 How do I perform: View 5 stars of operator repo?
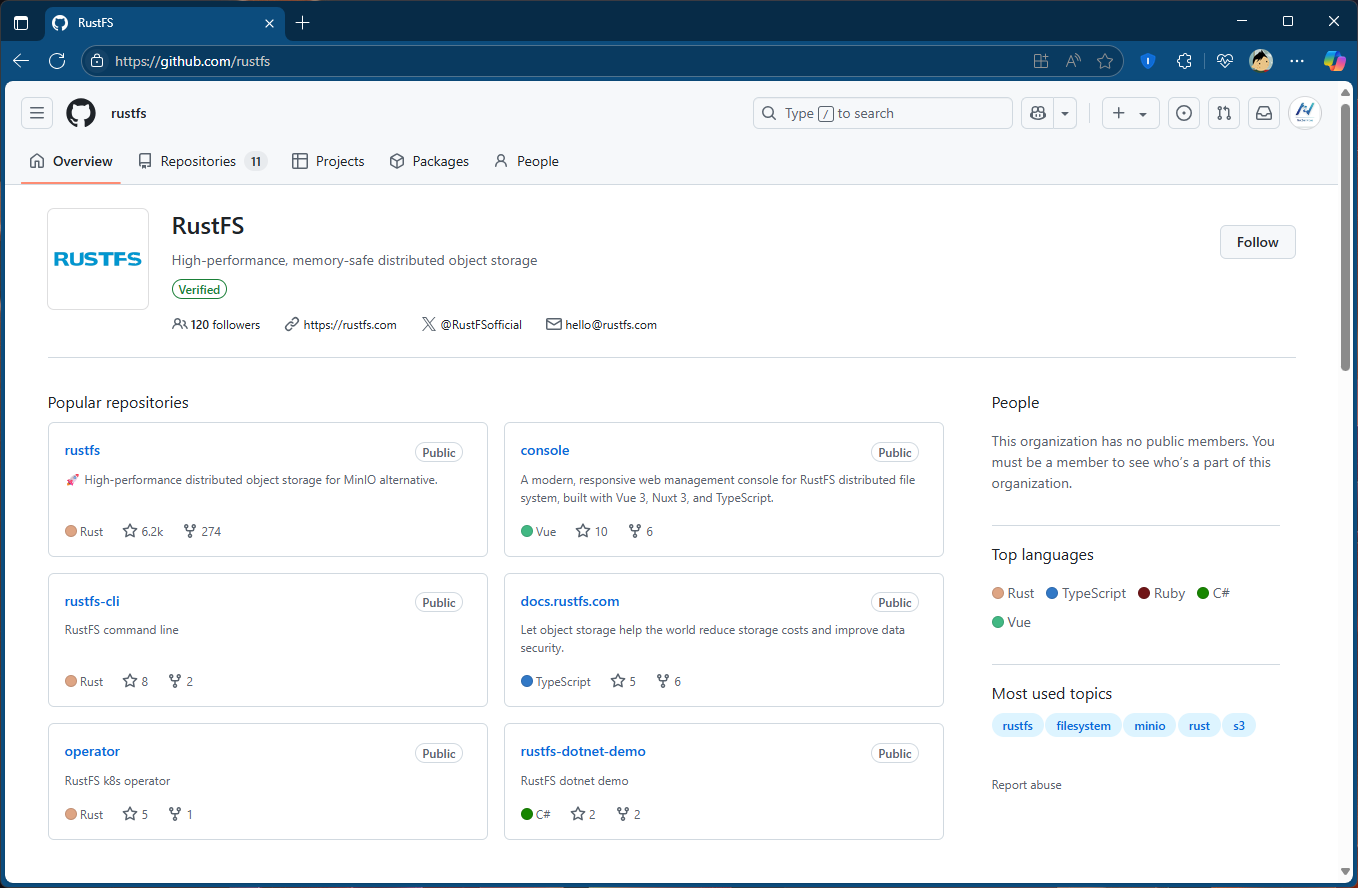point(135,814)
